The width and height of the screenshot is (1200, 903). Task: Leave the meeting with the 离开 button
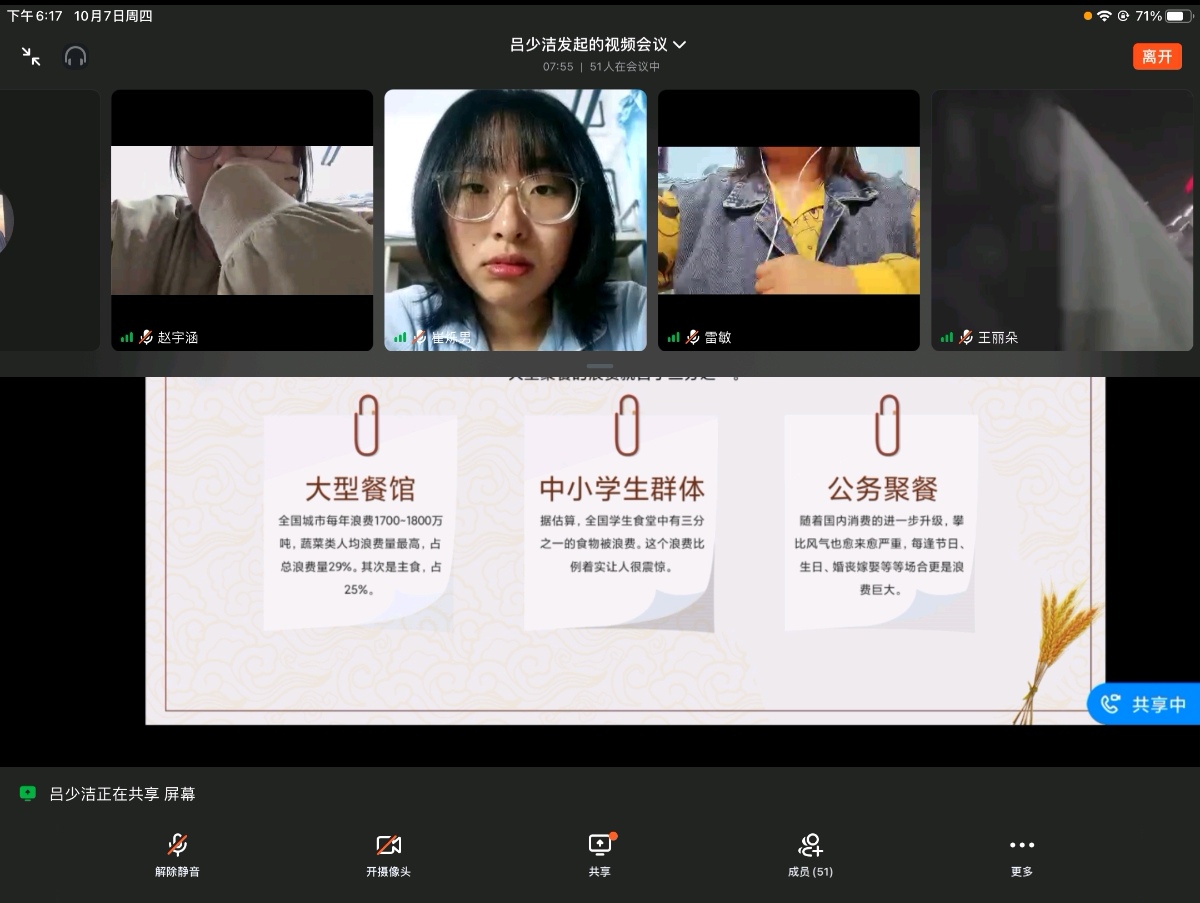pos(1157,56)
